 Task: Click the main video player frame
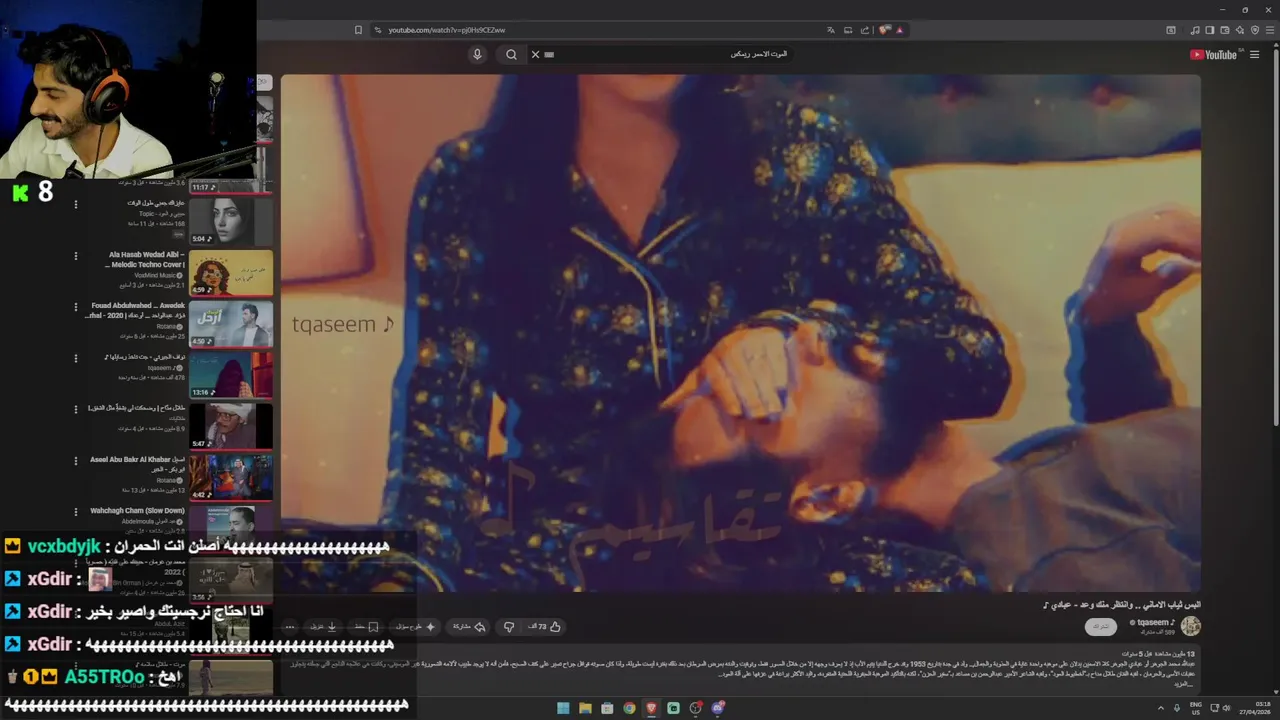click(x=740, y=333)
